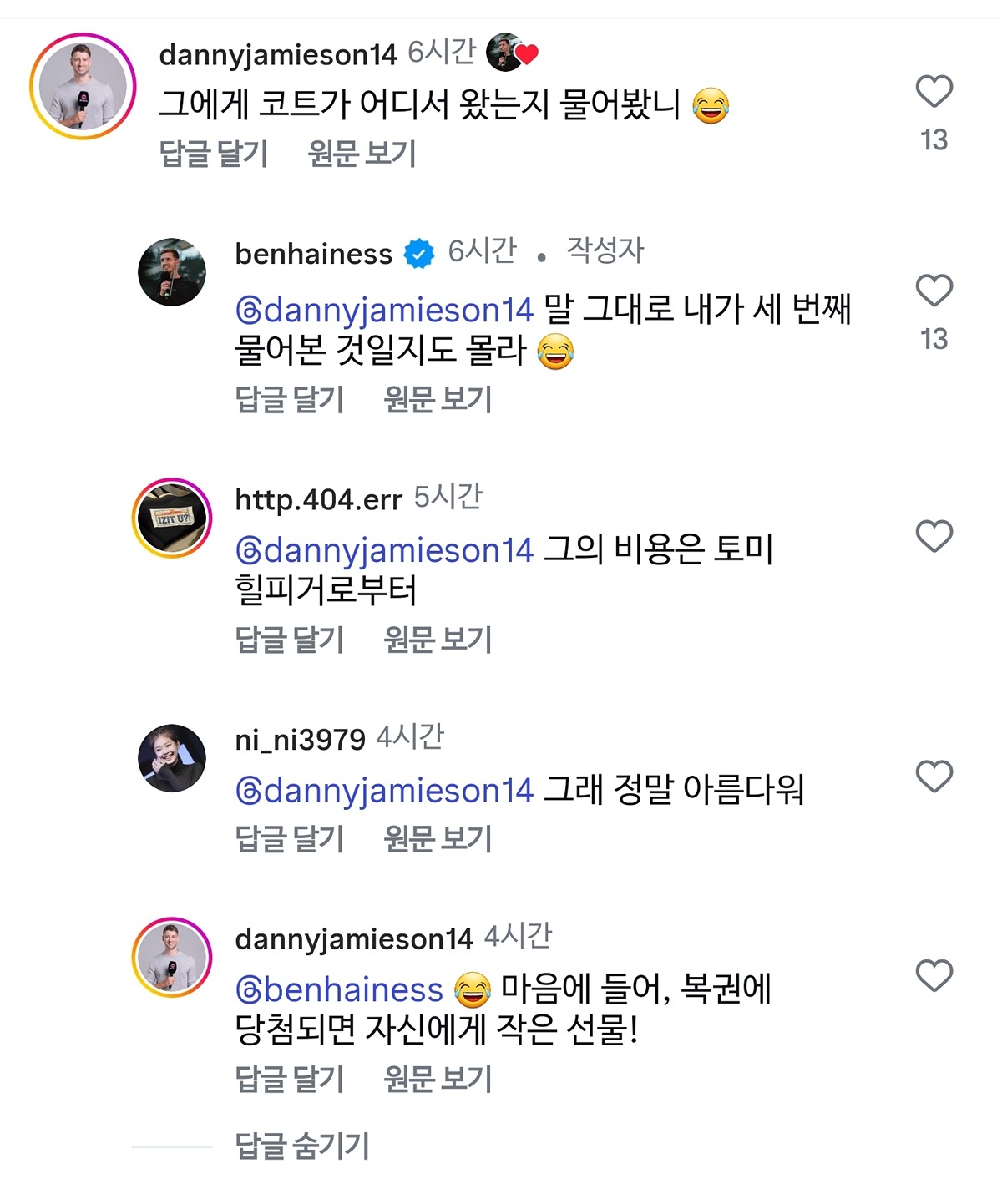
Task: Open ni_ni3979 username link
Action: point(301,739)
